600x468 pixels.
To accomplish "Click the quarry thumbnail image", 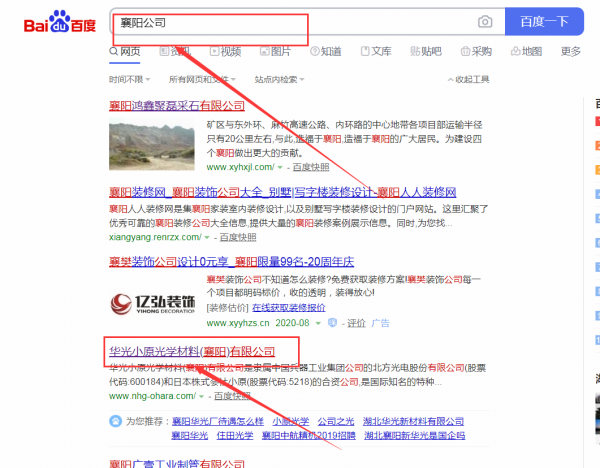I will 152,144.
